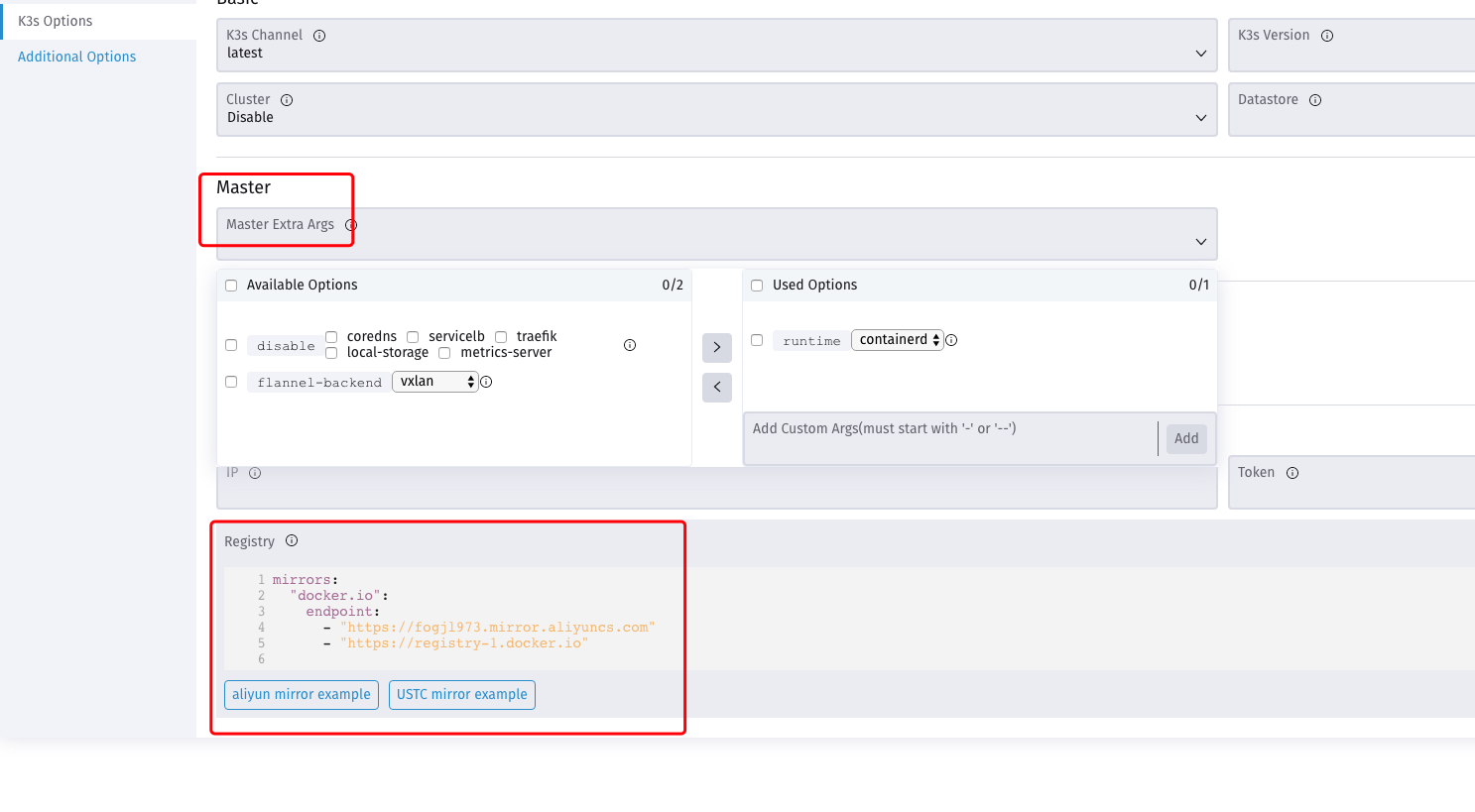Click the left arrow to remove used options
Image resolution: width=1475 pixels, height=812 pixels.
pyautogui.click(x=716, y=387)
